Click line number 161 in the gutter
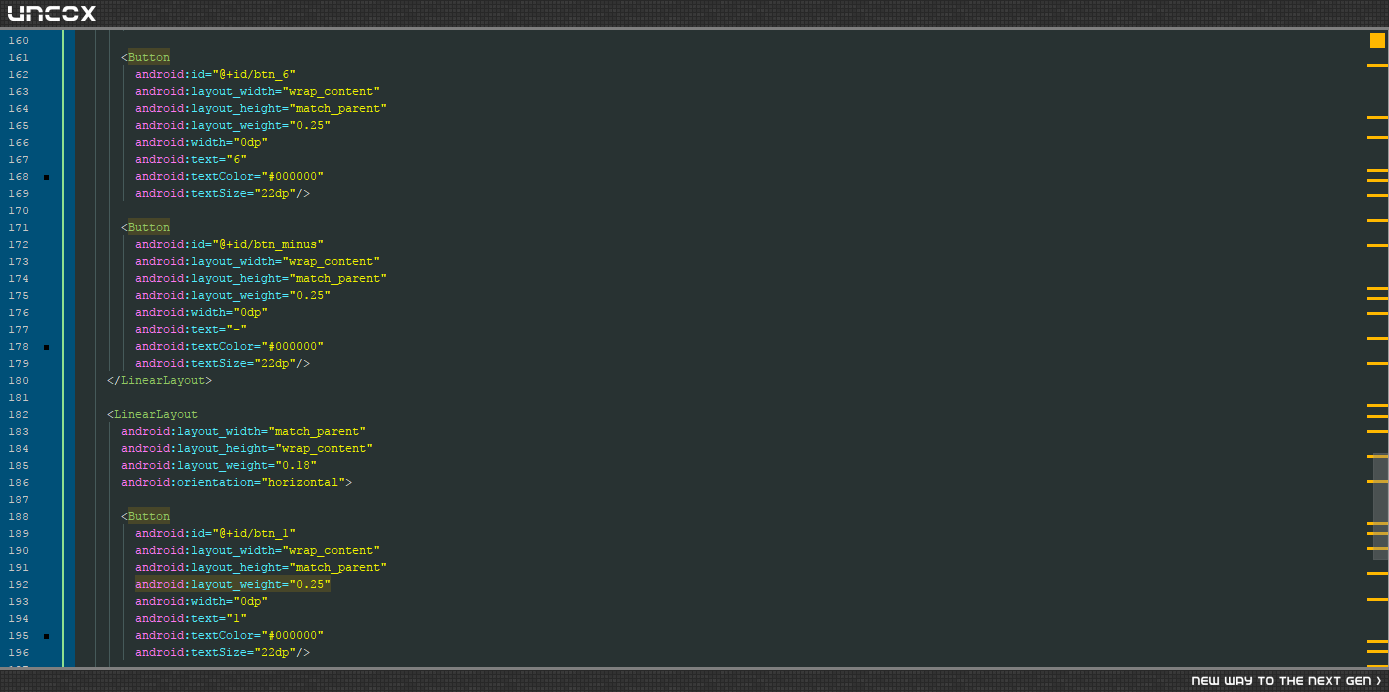1389x692 pixels. (x=18, y=57)
